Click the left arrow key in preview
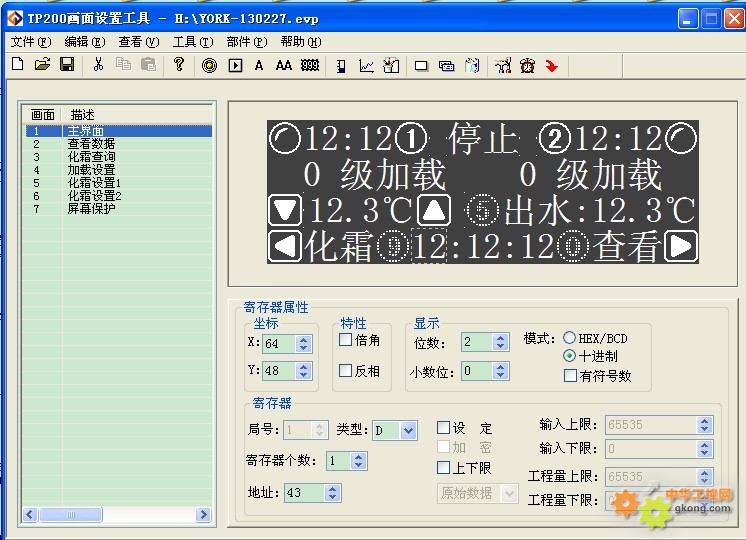Image resolution: width=746 pixels, height=540 pixels. (x=285, y=246)
